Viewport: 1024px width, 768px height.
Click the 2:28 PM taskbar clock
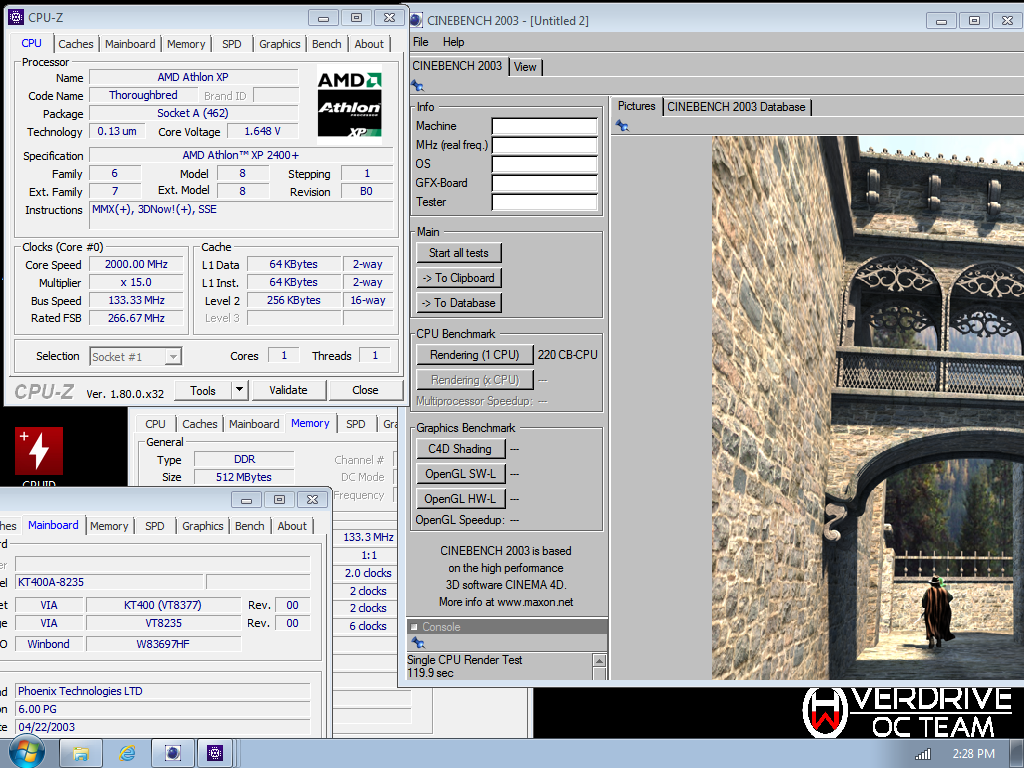[973, 754]
